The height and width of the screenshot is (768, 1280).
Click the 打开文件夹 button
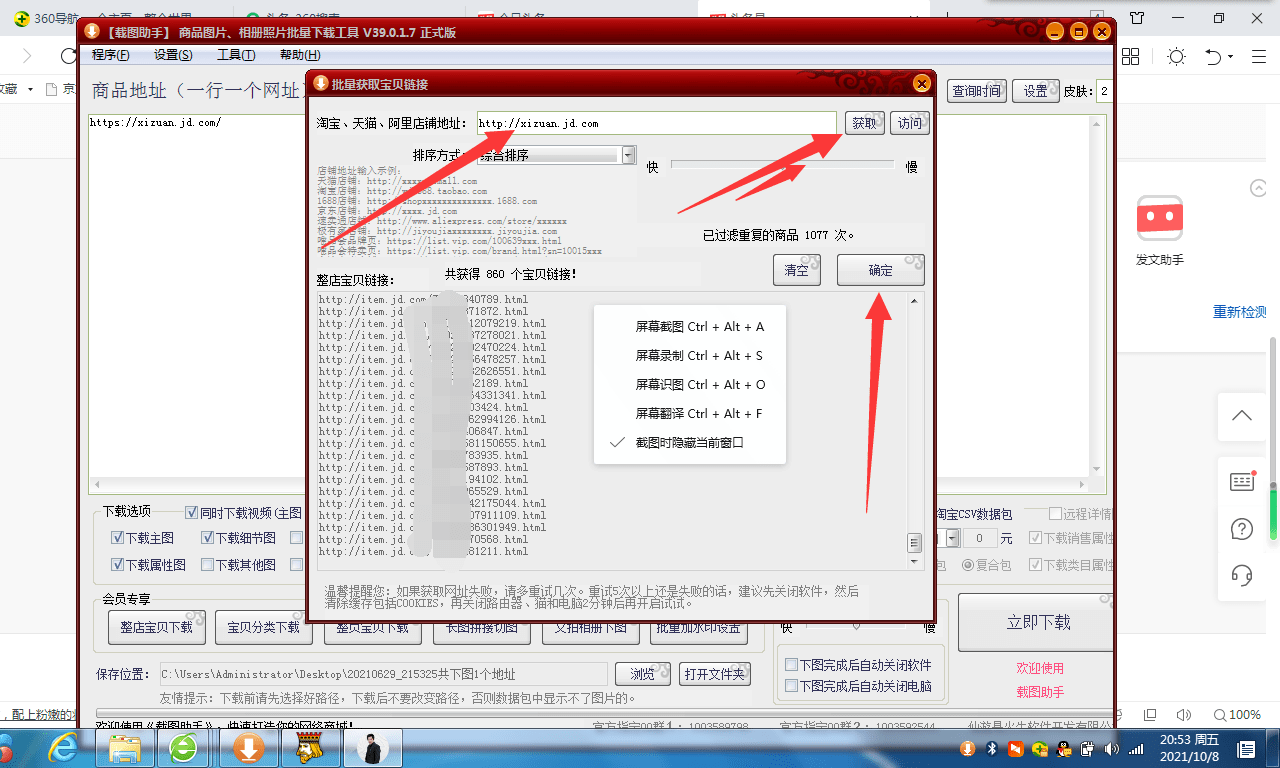[x=715, y=674]
